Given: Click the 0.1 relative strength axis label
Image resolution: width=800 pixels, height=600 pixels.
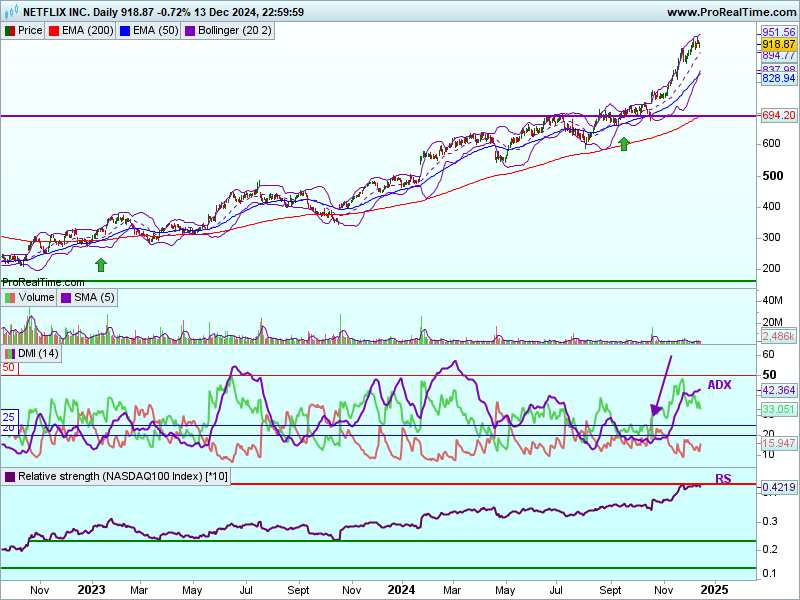Looking at the screenshot, I should pos(770,573).
